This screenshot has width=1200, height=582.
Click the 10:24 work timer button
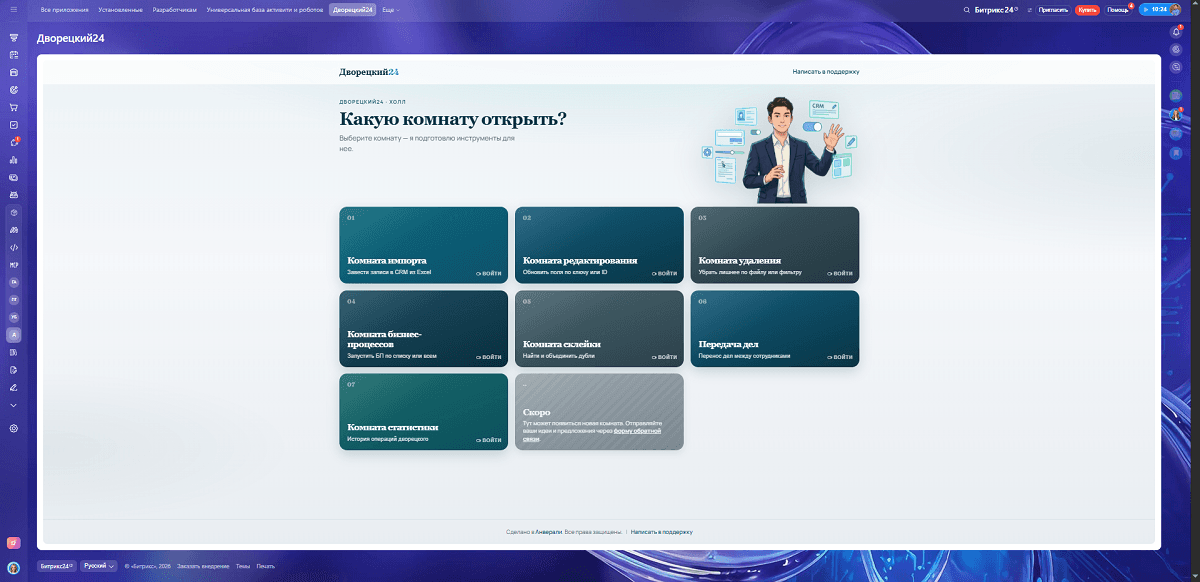[x=1153, y=10]
